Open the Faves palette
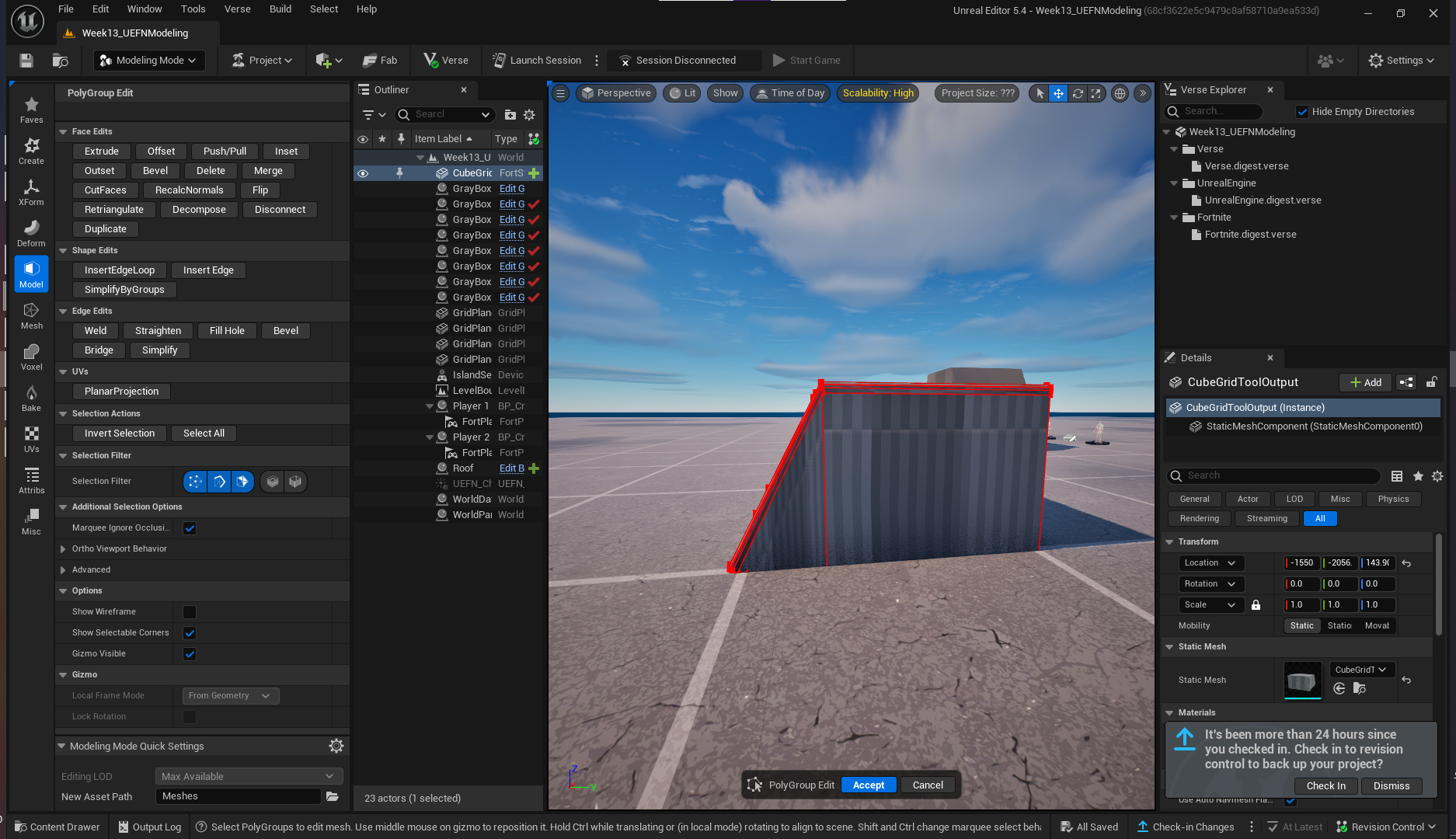 (x=31, y=110)
